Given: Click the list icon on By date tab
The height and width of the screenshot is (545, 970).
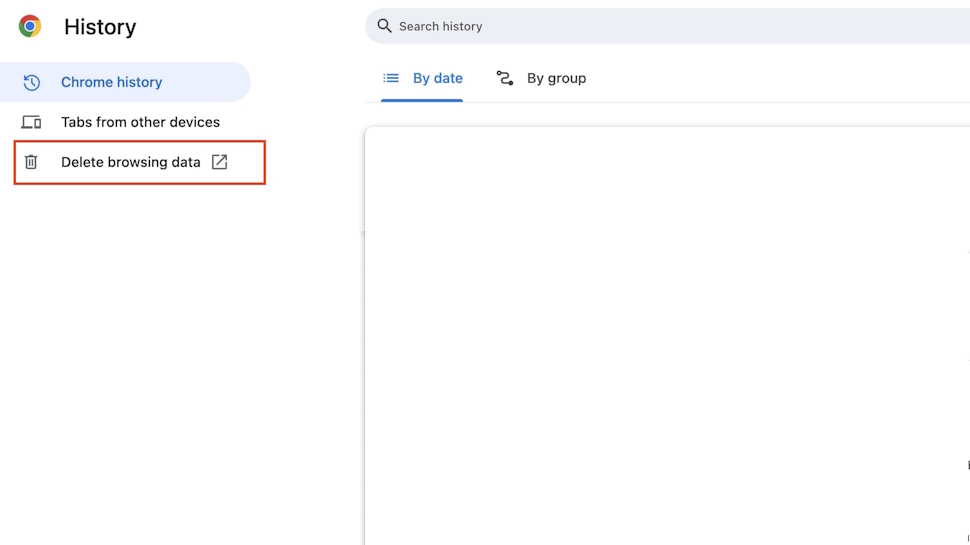Looking at the screenshot, I should click(x=391, y=78).
